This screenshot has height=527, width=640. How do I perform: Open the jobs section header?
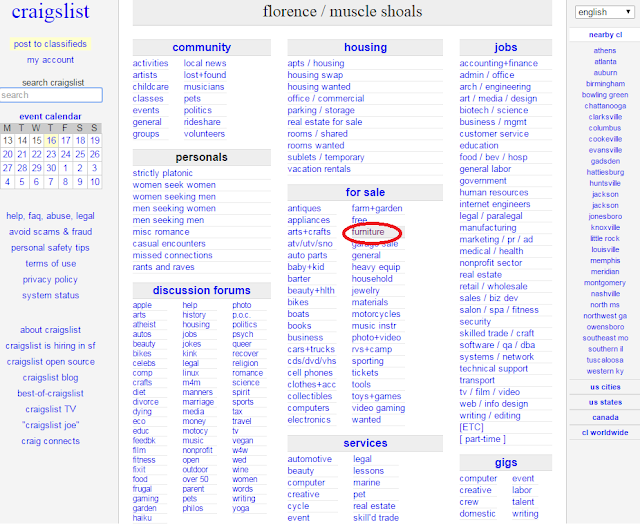506,47
